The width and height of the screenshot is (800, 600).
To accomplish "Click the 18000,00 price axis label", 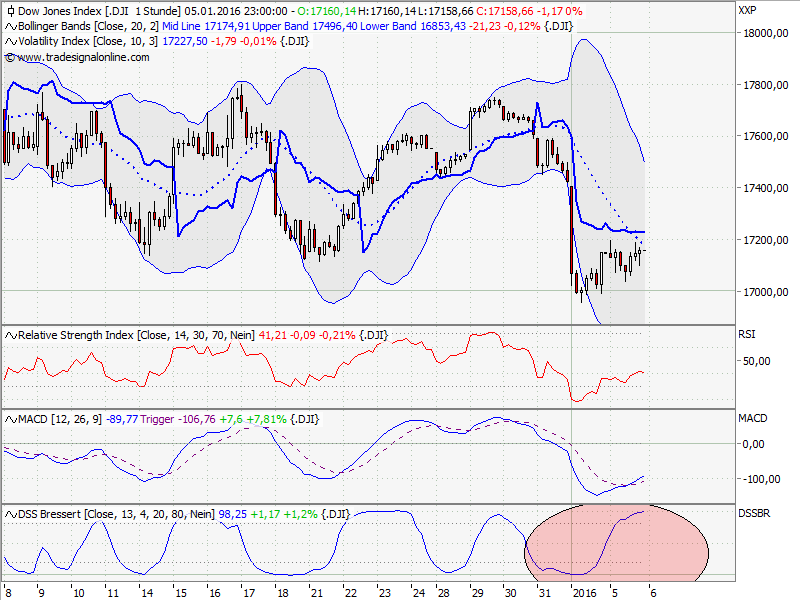I will coord(766,33).
